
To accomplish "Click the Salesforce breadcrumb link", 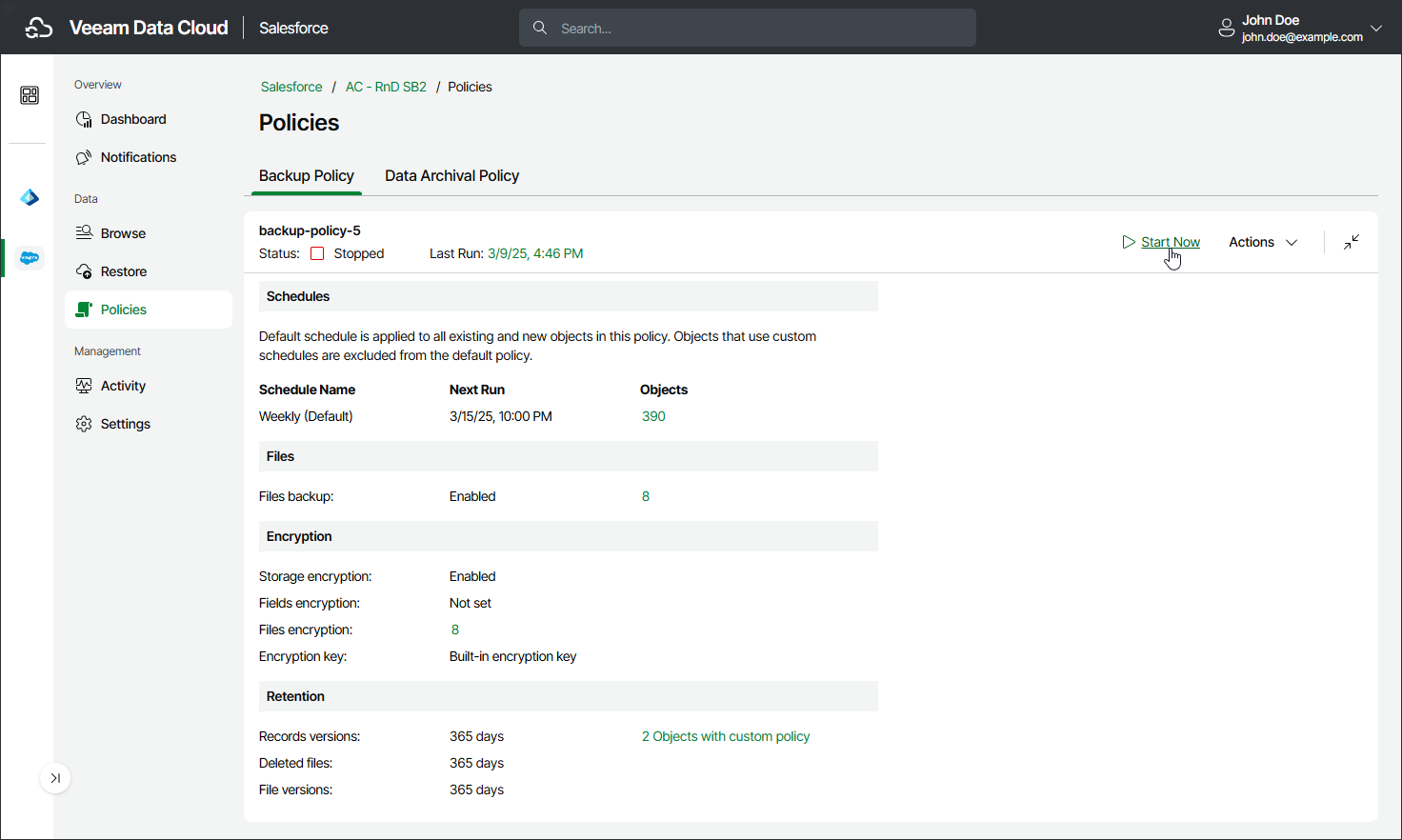I will point(291,87).
